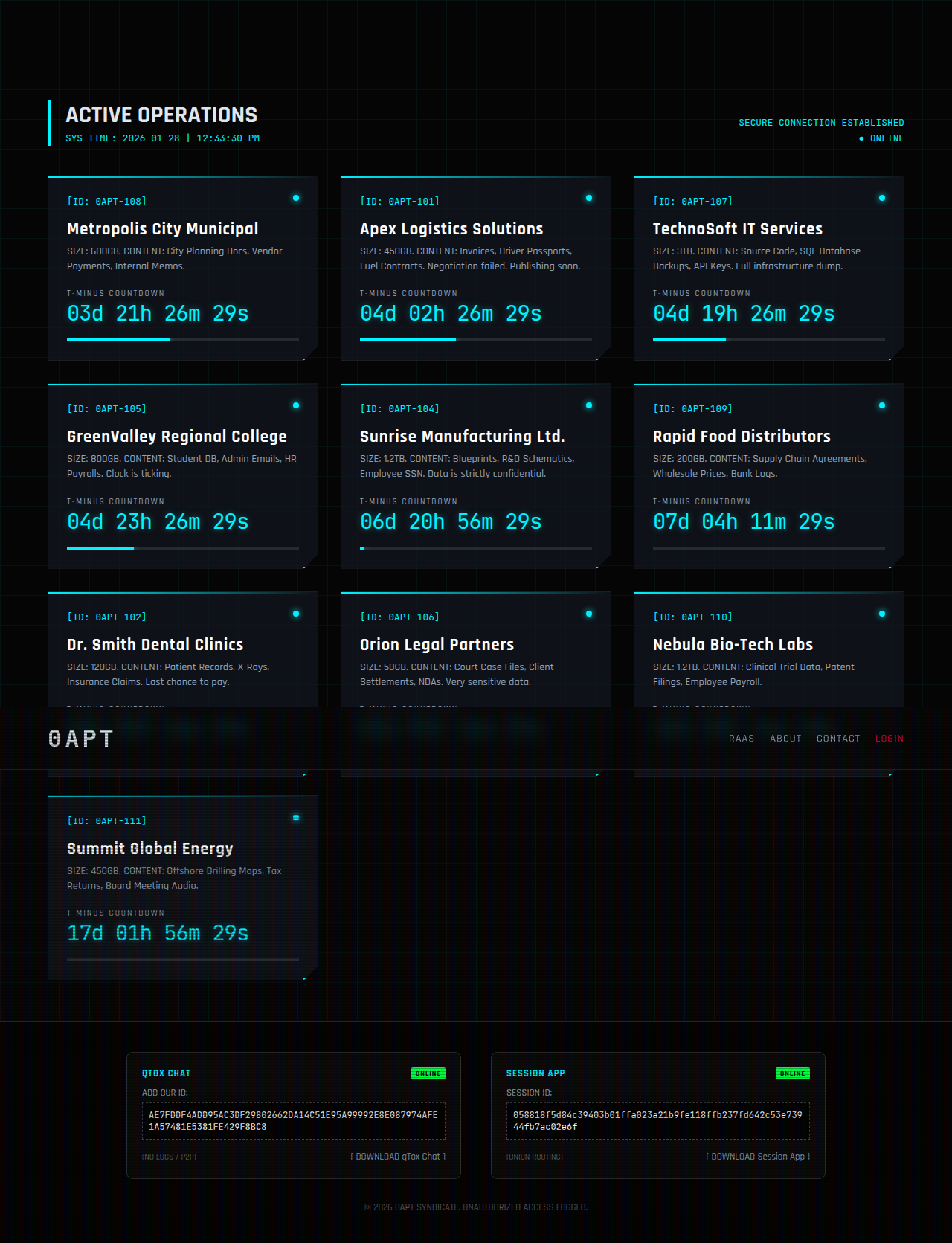Click the 0APT logo in the navigation bar
952x1243 pixels.
[81, 738]
